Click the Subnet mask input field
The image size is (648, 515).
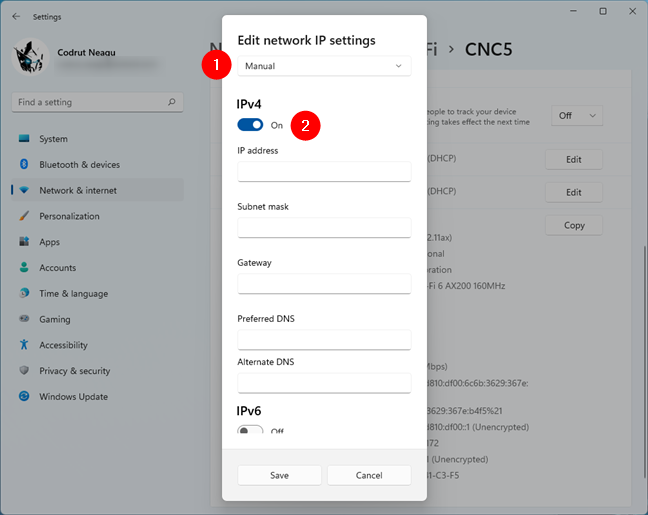[324, 227]
